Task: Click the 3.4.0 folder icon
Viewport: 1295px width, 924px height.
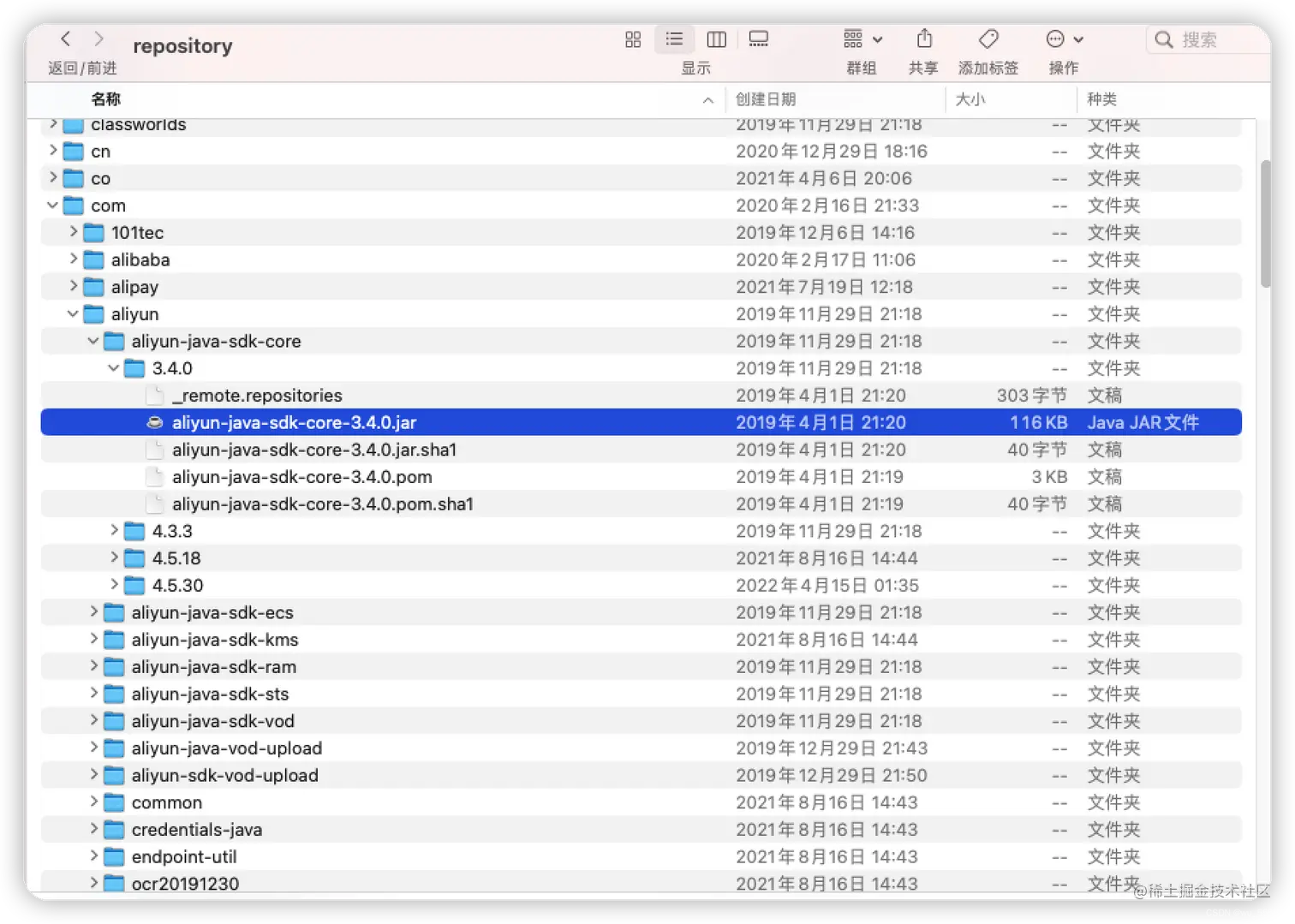Action: click(x=134, y=368)
